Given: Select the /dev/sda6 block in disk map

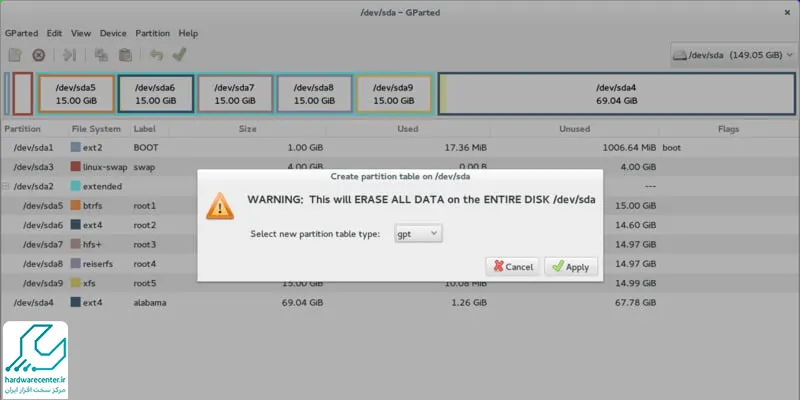Looking at the screenshot, I should click(156, 94).
